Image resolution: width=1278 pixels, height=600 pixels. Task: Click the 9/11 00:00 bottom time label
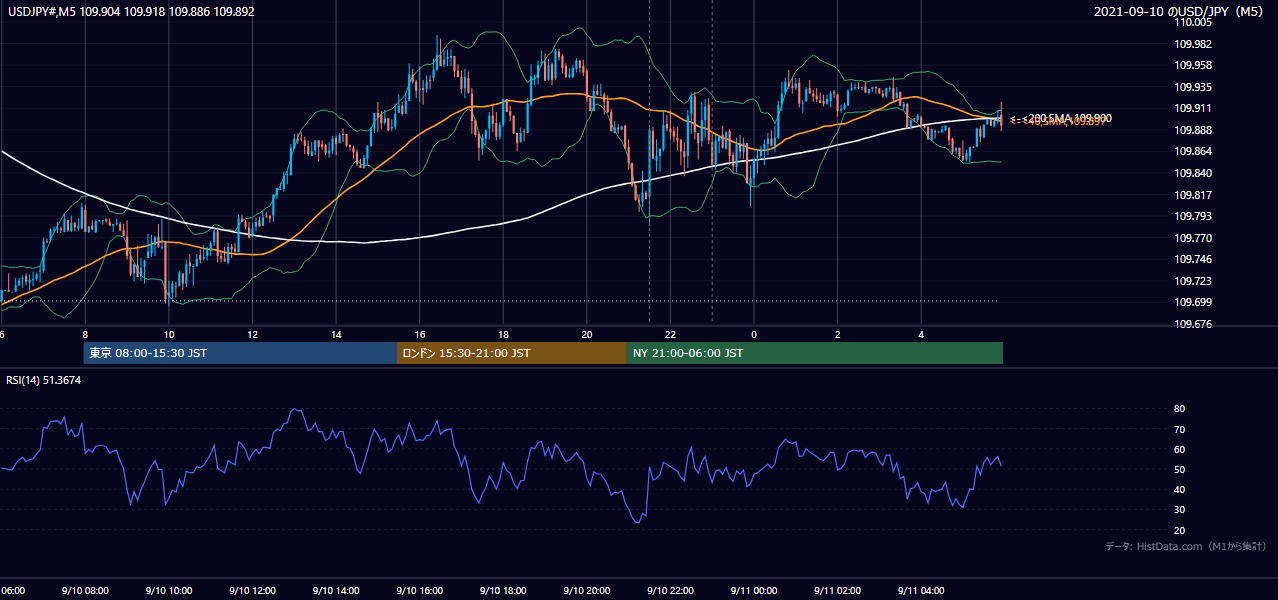click(x=753, y=591)
